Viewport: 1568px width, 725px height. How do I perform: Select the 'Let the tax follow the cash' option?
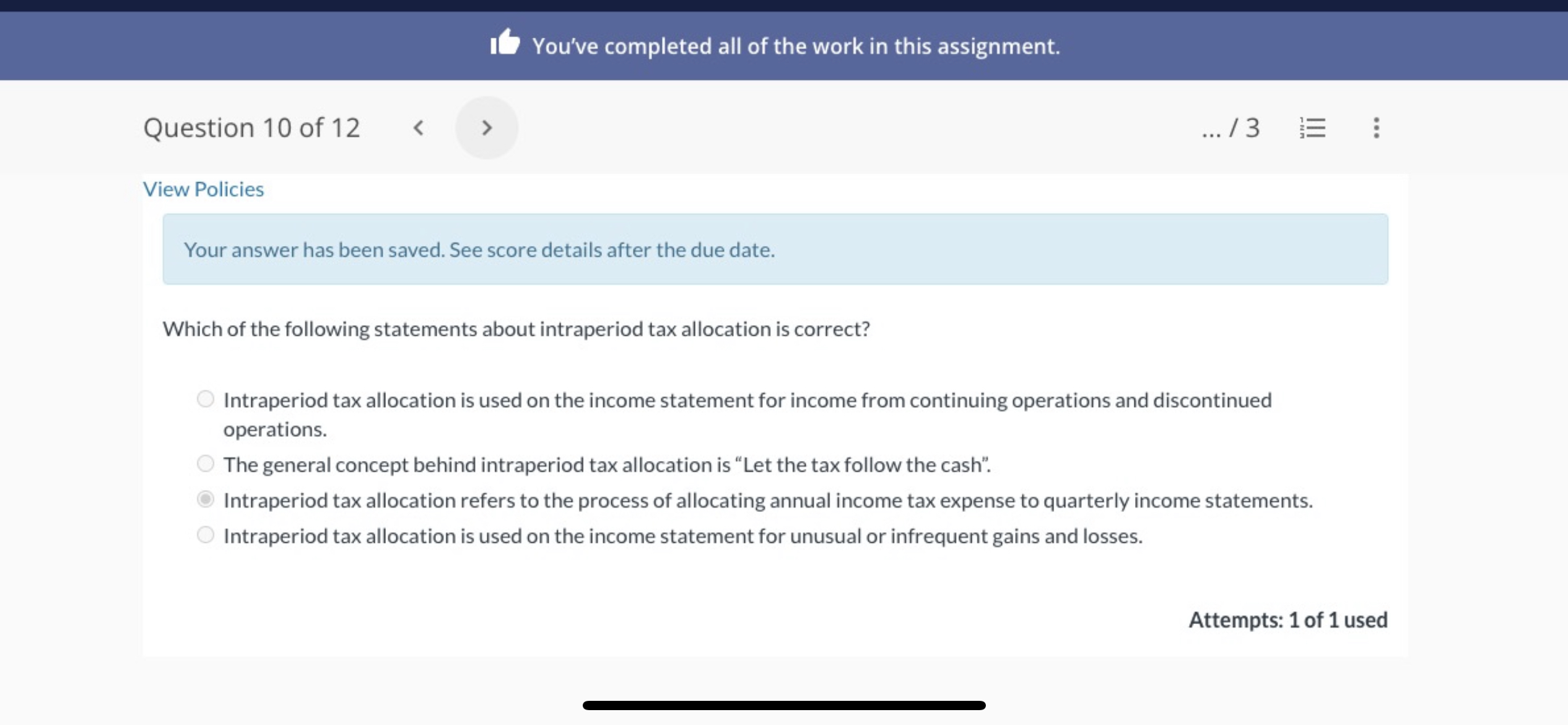[205, 464]
